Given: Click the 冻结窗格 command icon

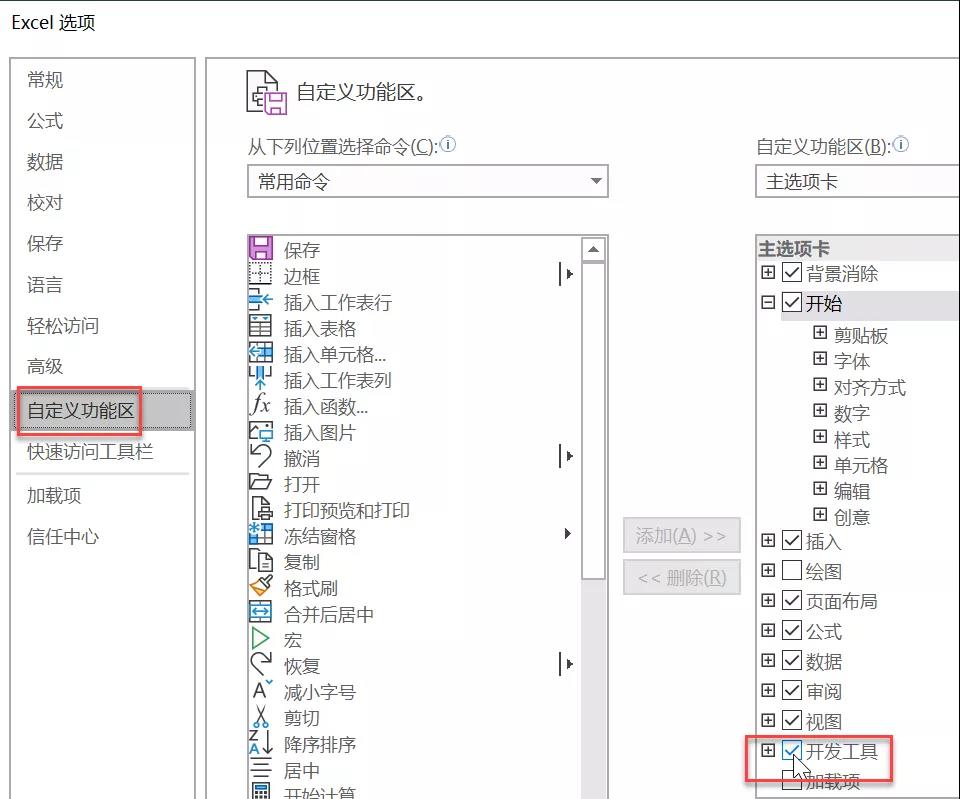Looking at the screenshot, I should [260, 536].
